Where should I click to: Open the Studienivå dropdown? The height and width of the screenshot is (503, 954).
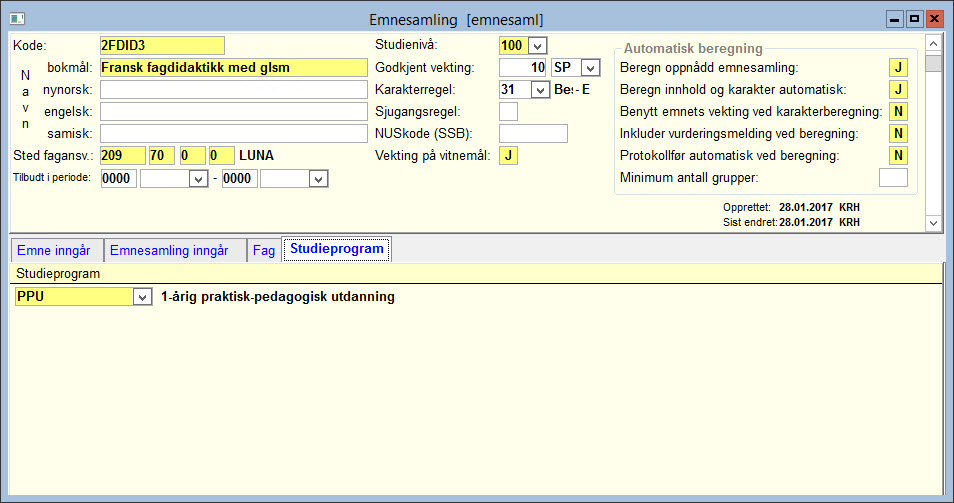click(537, 46)
